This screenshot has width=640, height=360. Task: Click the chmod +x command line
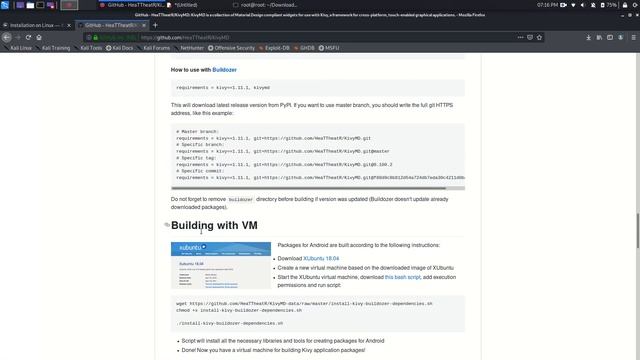(239, 310)
